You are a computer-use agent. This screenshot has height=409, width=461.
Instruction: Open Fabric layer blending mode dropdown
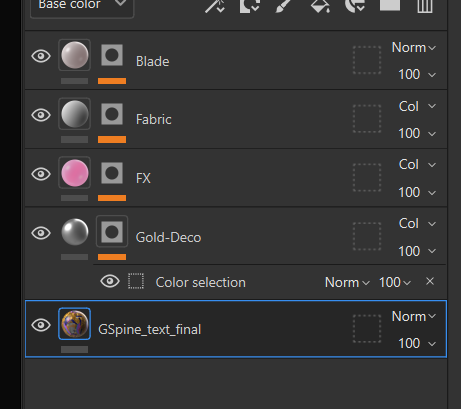point(417,106)
